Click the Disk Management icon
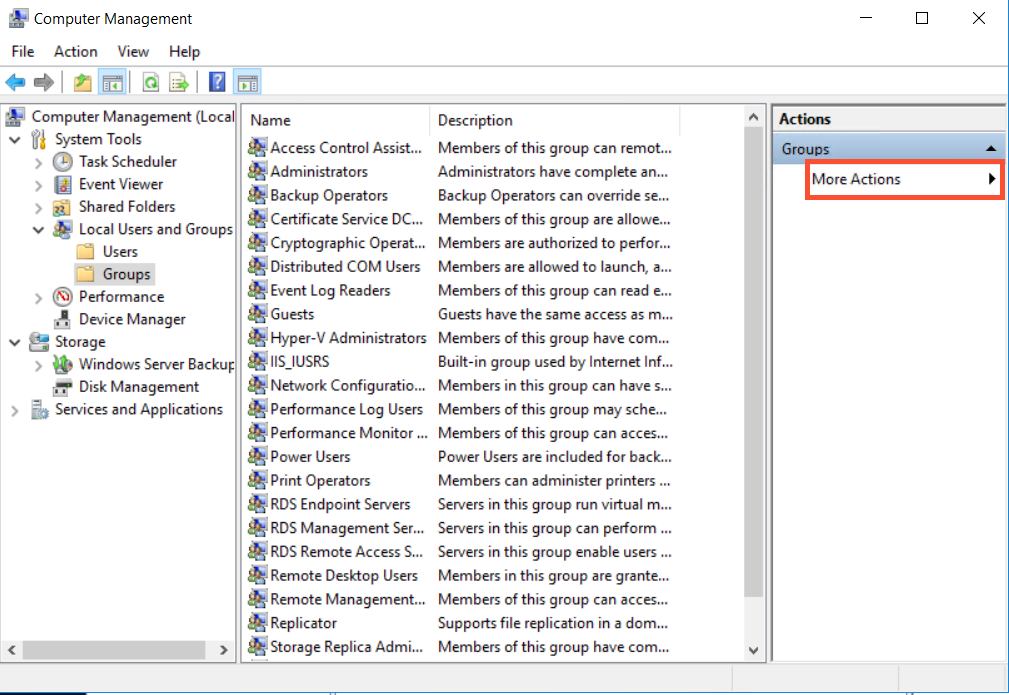This screenshot has height=695, width=1009. pos(62,387)
